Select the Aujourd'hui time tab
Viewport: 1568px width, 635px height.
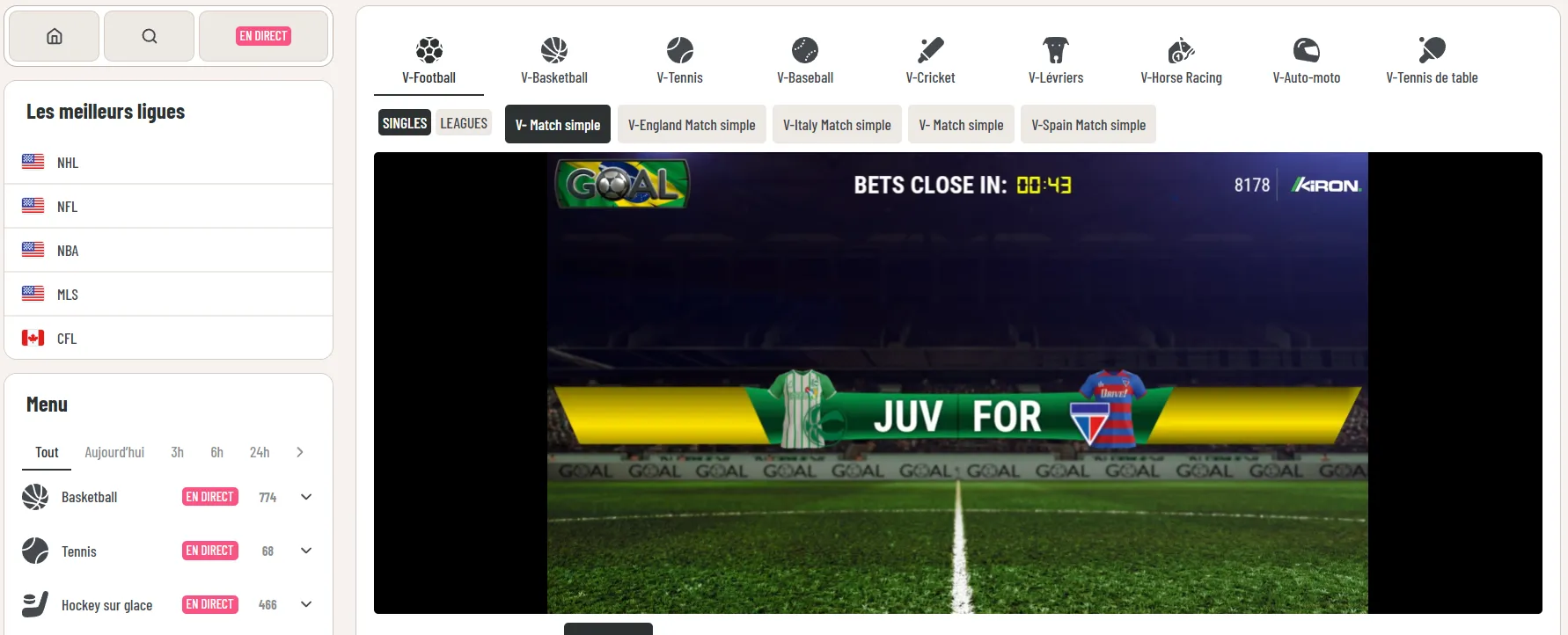pos(114,452)
